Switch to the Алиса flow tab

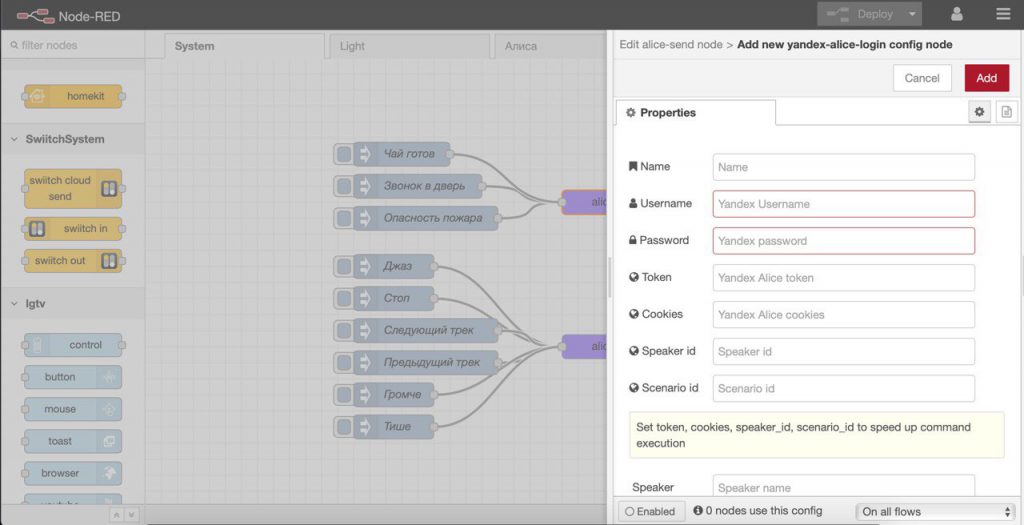click(x=520, y=46)
